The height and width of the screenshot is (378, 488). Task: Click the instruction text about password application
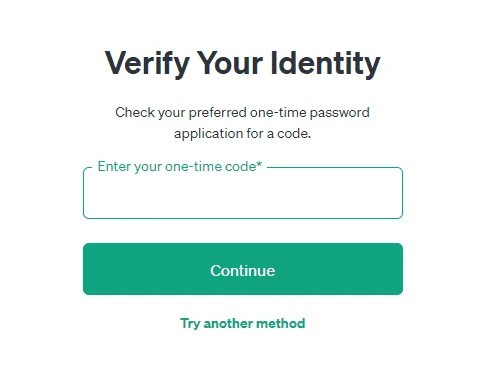point(242,123)
